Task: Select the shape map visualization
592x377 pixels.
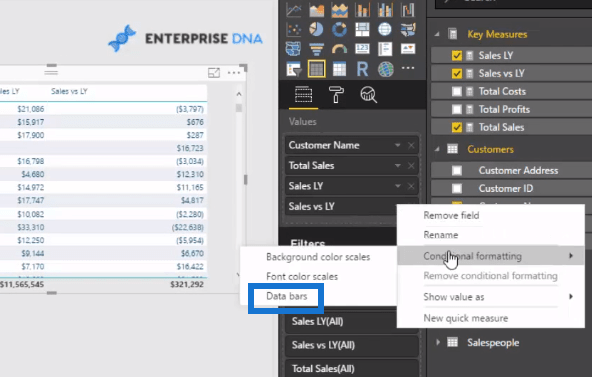Action: coord(294,49)
